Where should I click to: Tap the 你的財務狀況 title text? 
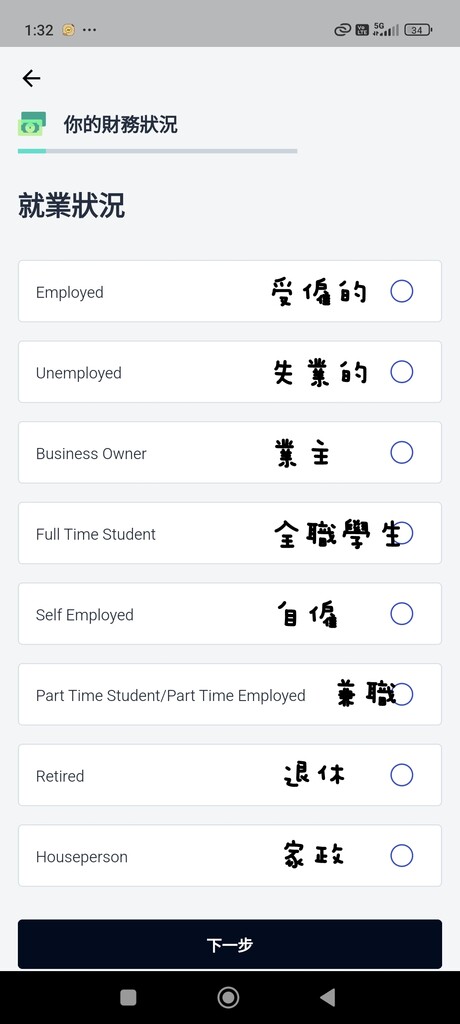click(x=120, y=124)
